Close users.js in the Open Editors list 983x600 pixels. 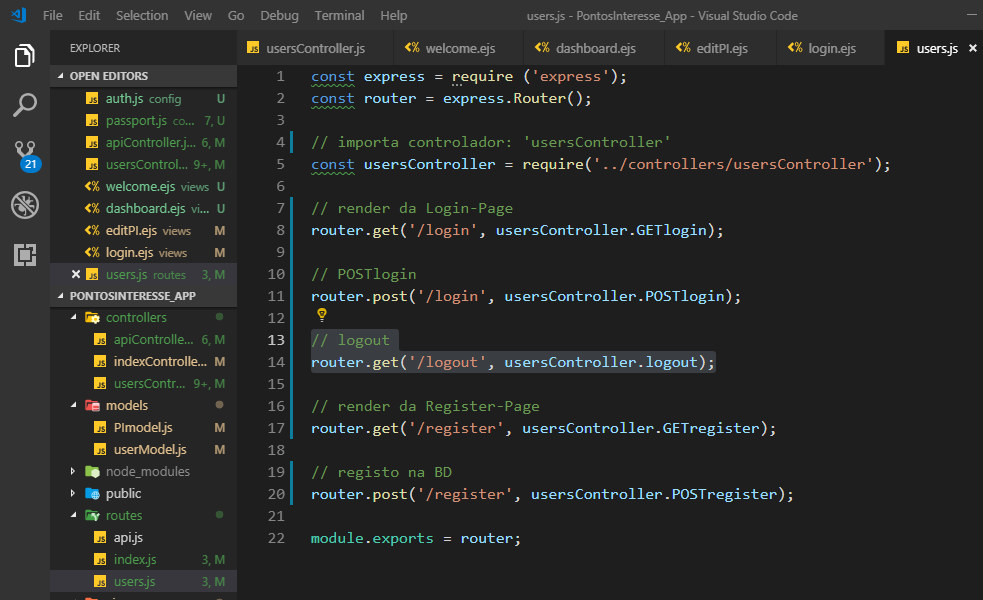76,274
